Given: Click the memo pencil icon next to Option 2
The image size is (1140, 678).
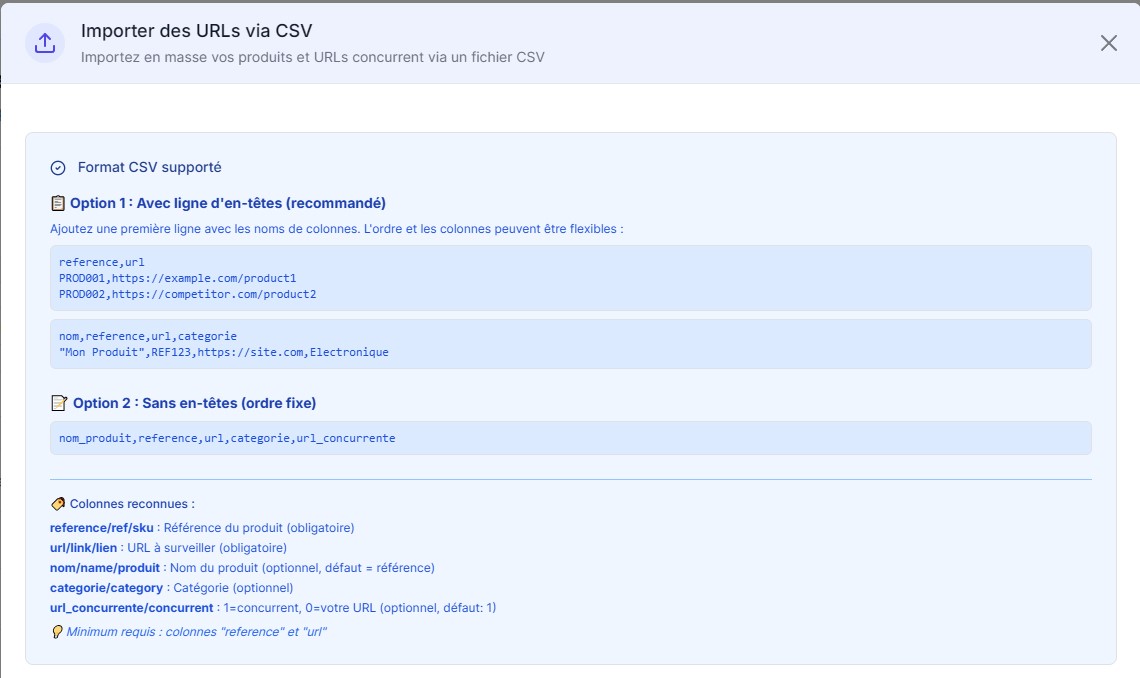Looking at the screenshot, I should click(x=59, y=403).
